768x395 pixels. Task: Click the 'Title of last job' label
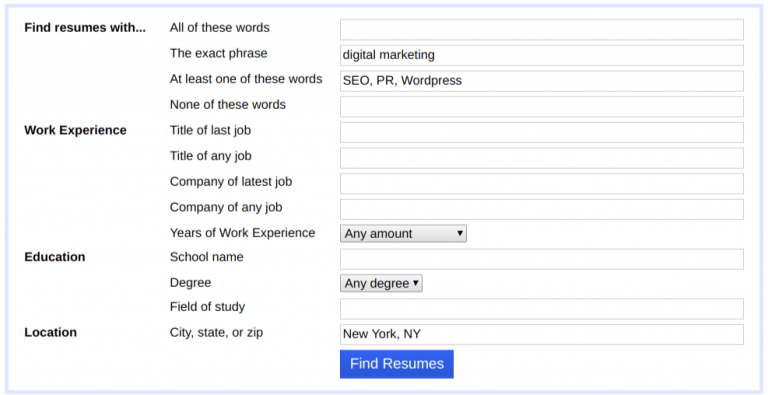(211, 130)
